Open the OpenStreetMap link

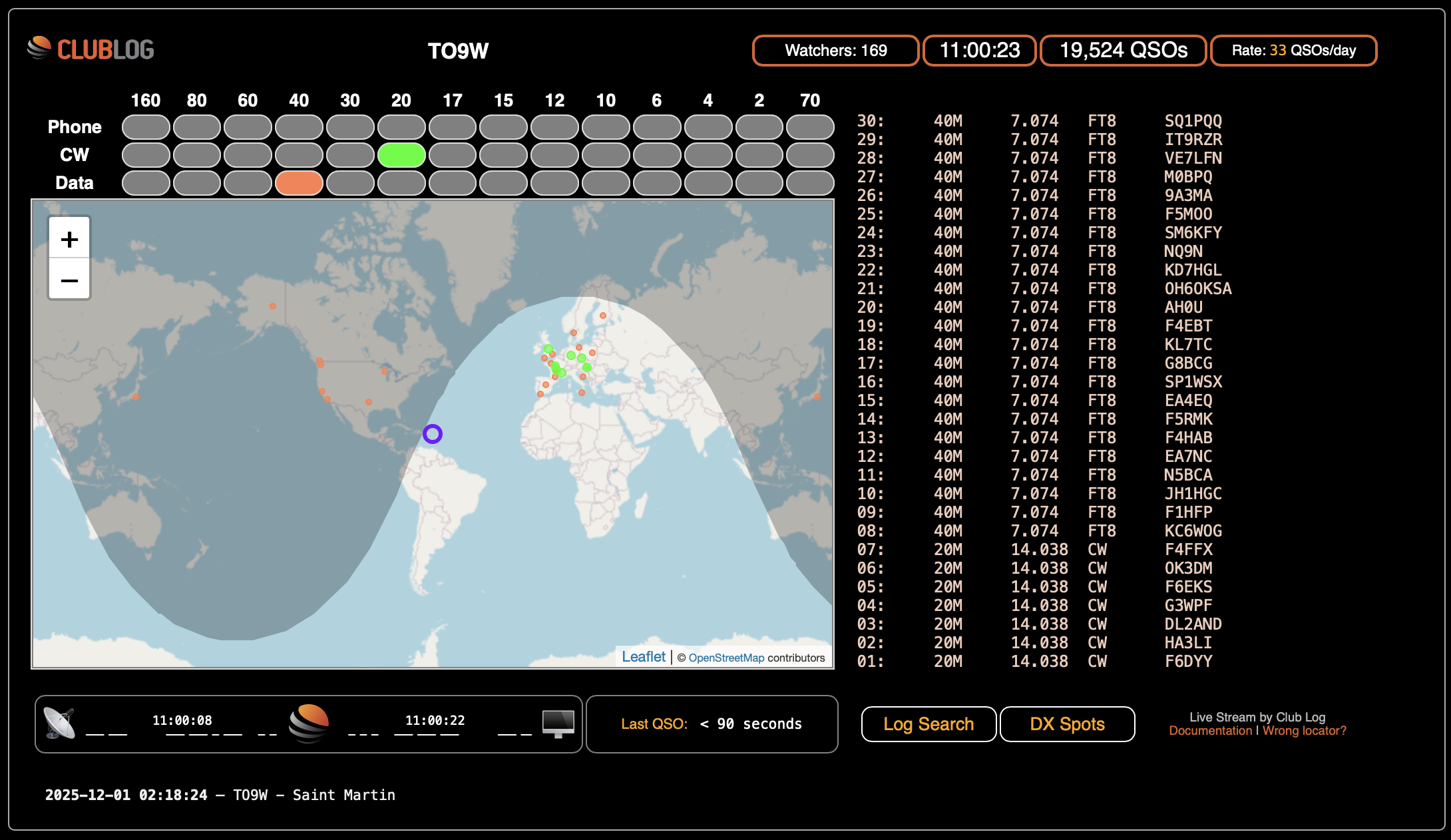(x=726, y=658)
